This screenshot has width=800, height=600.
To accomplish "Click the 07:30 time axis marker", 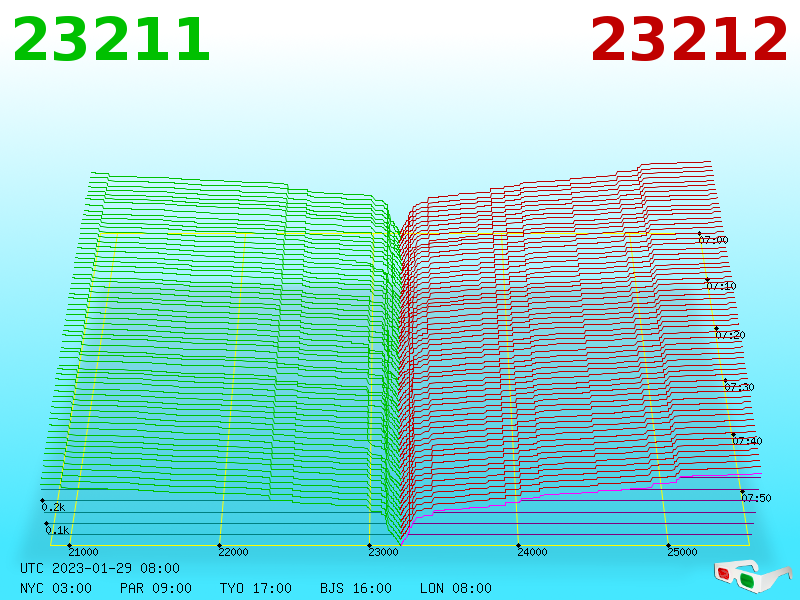I will tap(739, 387).
